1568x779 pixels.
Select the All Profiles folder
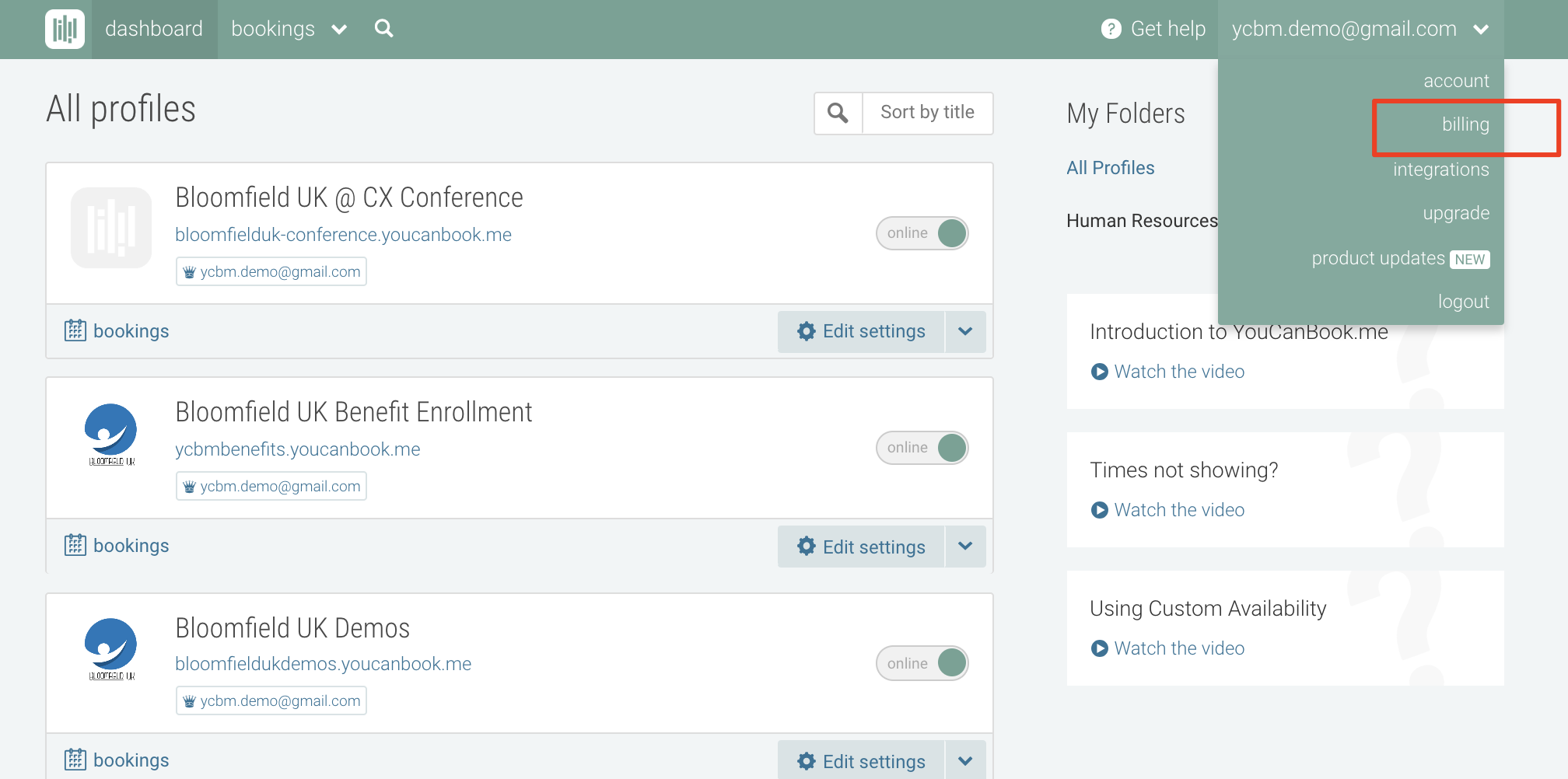click(x=1110, y=168)
